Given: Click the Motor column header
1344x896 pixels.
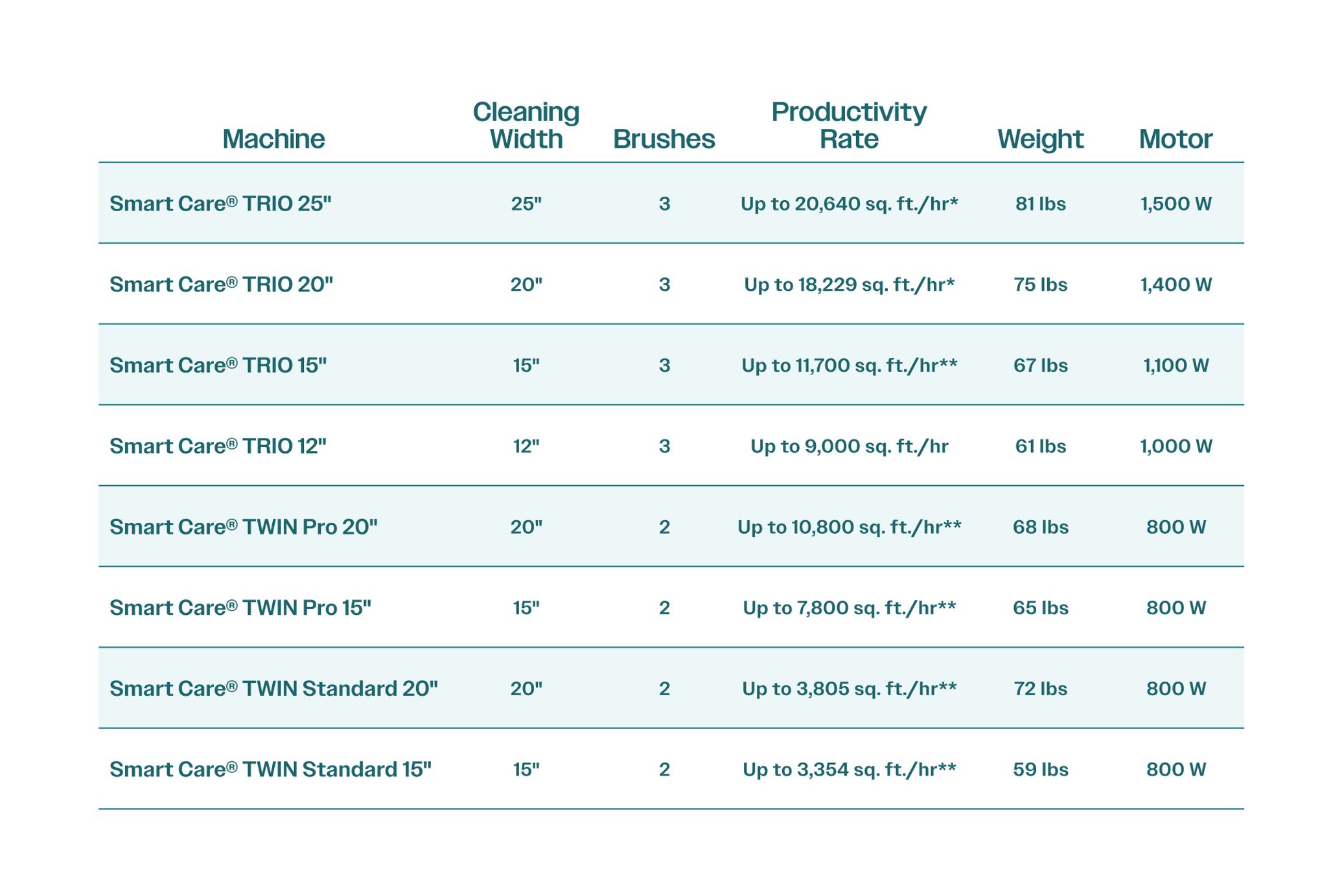Looking at the screenshot, I should (x=1176, y=139).
